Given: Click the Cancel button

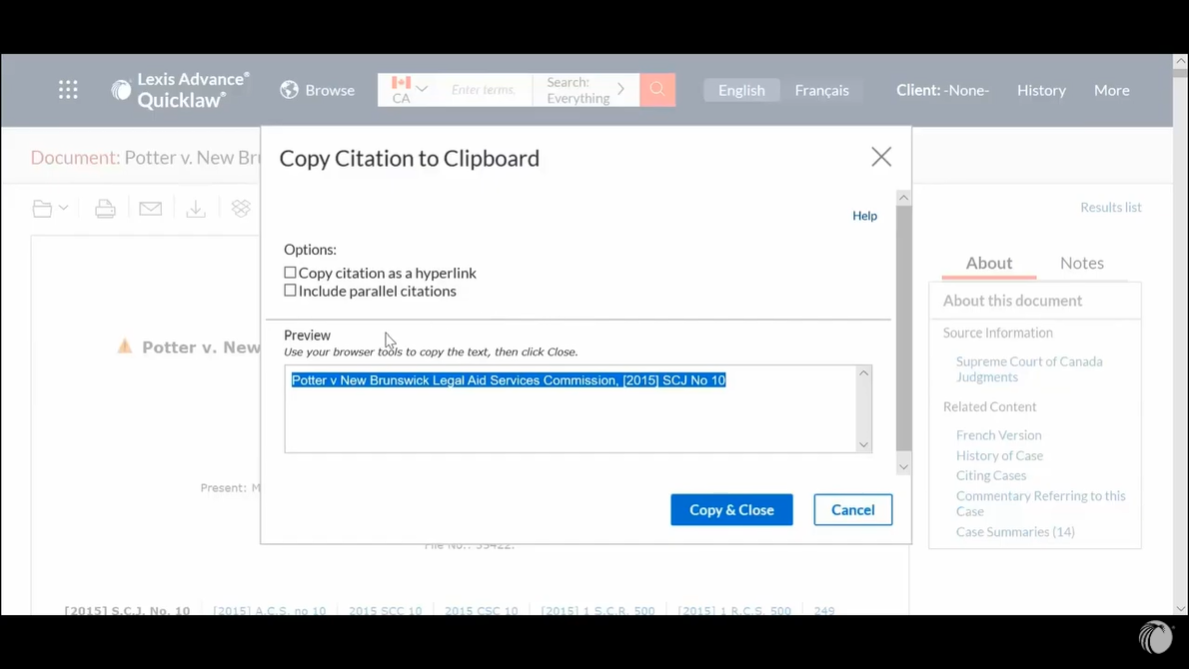Looking at the screenshot, I should coord(853,510).
